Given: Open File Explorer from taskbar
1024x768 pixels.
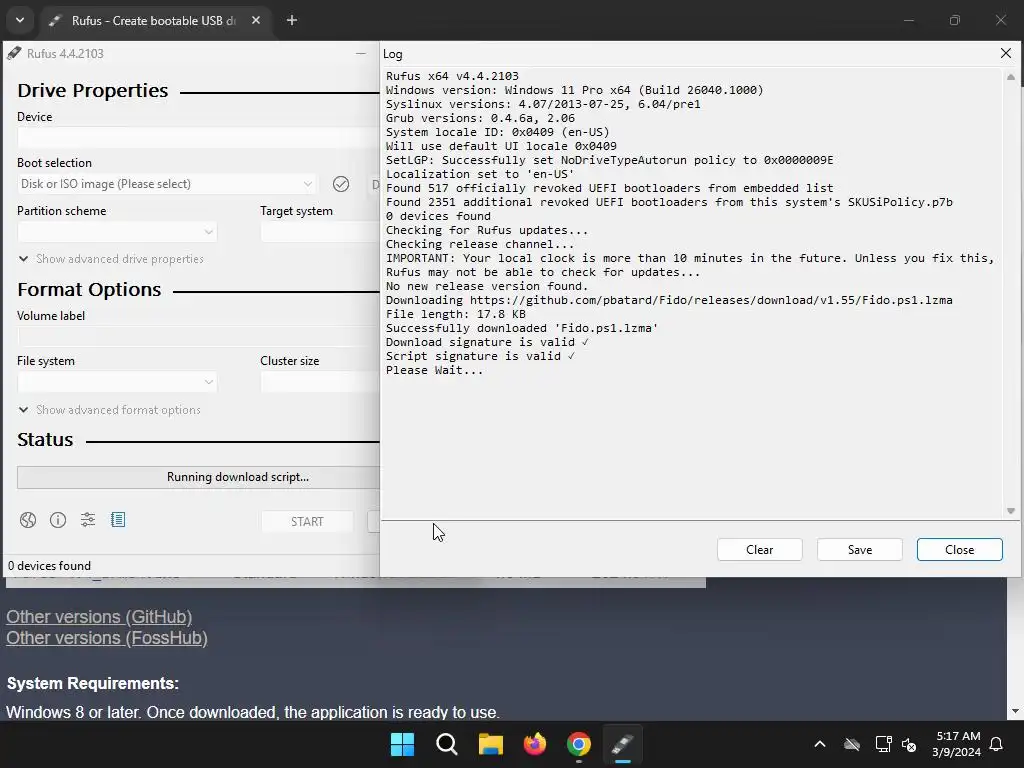Looking at the screenshot, I should pos(490,744).
